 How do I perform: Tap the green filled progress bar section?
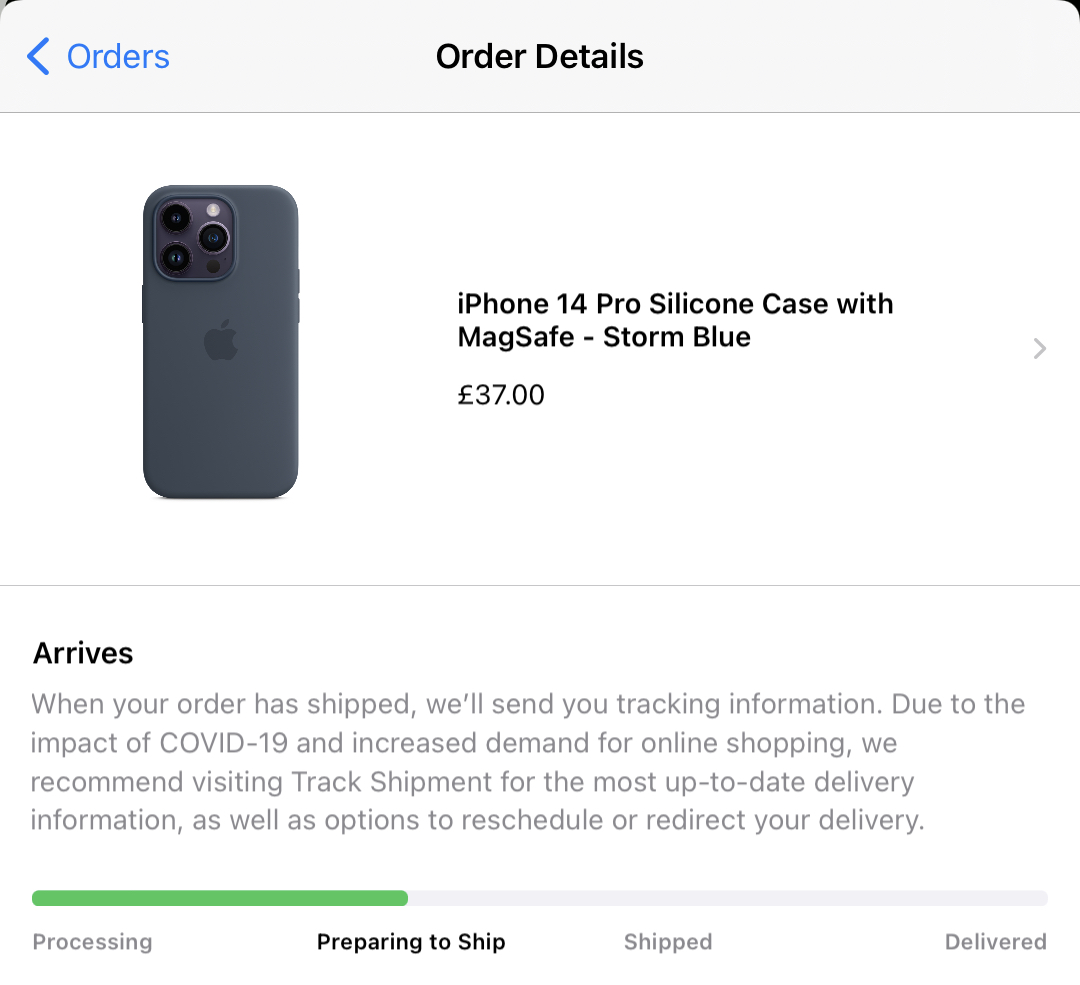tap(220, 898)
